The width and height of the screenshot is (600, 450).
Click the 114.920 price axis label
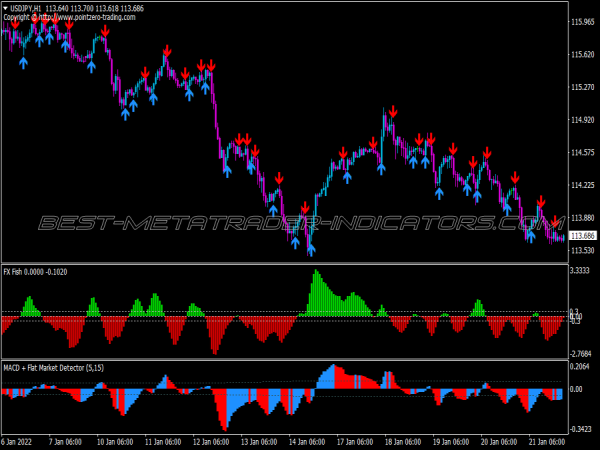tap(582, 120)
